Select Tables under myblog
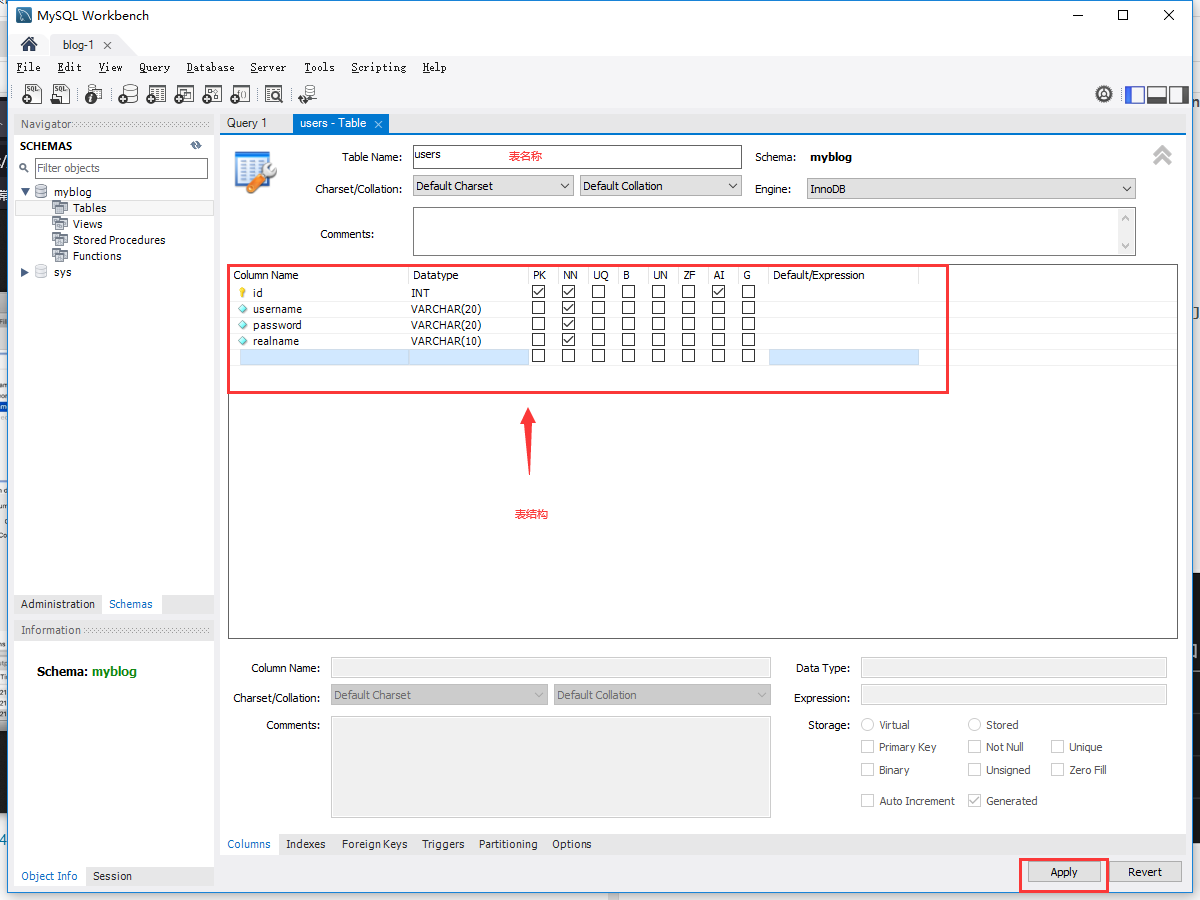Viewport: 1200px width, 900px height. click(x=89, y=208)
